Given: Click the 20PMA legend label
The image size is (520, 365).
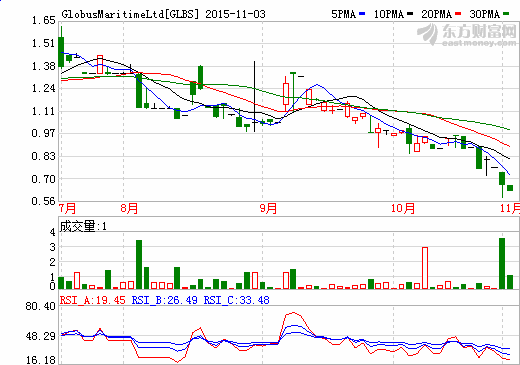Looking at the screenshot, I should click(x=437, y=14).
